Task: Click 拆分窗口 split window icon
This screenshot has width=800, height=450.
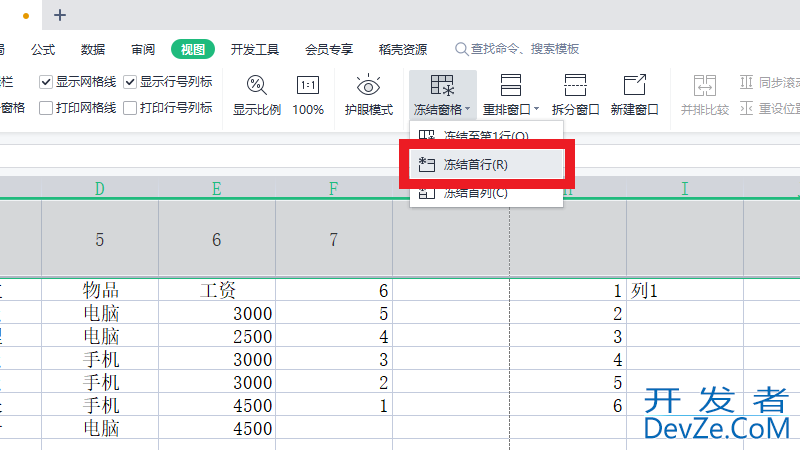Action: [x=575, y=85]
